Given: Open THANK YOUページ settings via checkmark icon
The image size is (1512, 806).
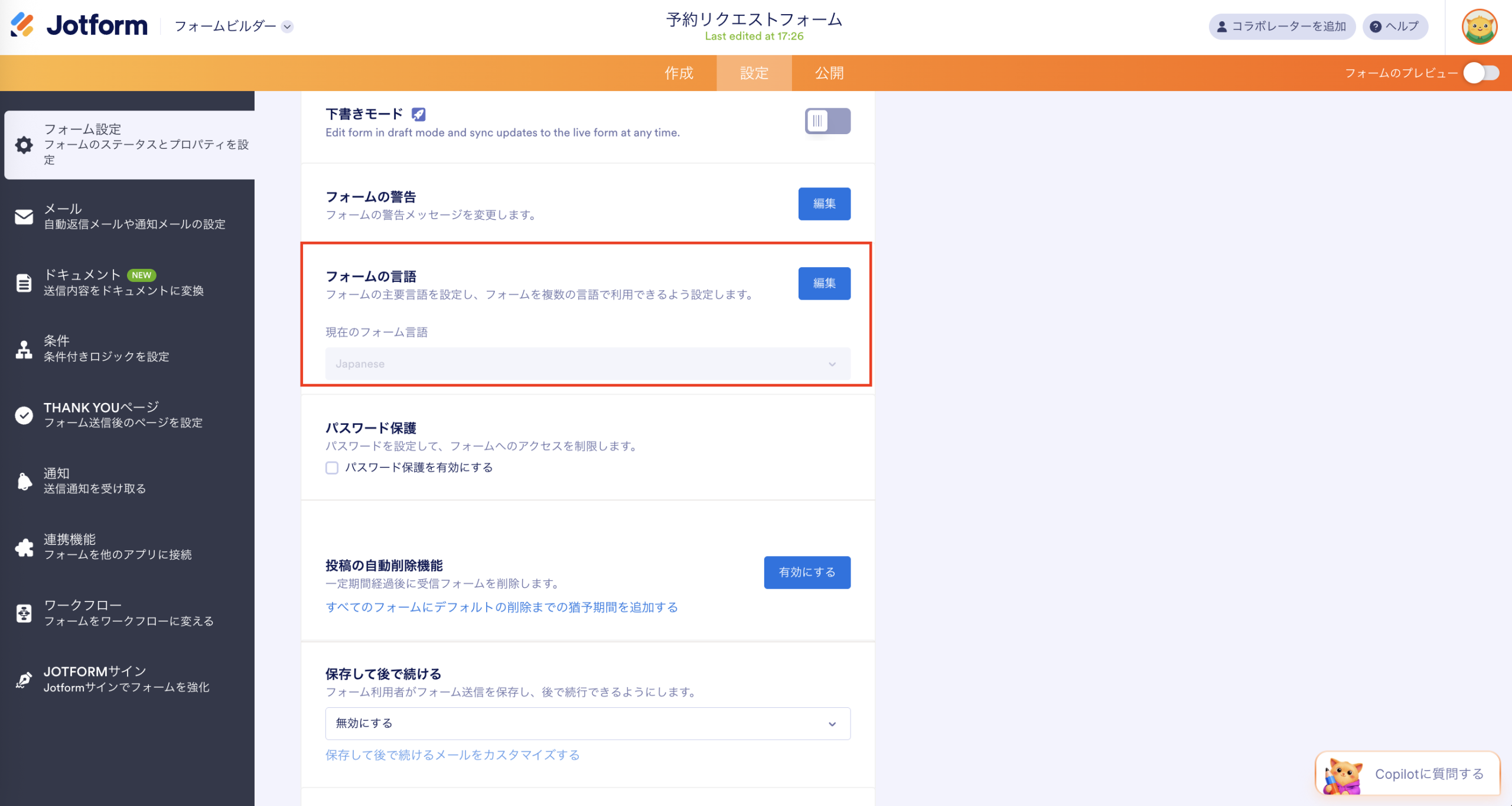Looking at the screenshot, I should [x=24, y=415].
